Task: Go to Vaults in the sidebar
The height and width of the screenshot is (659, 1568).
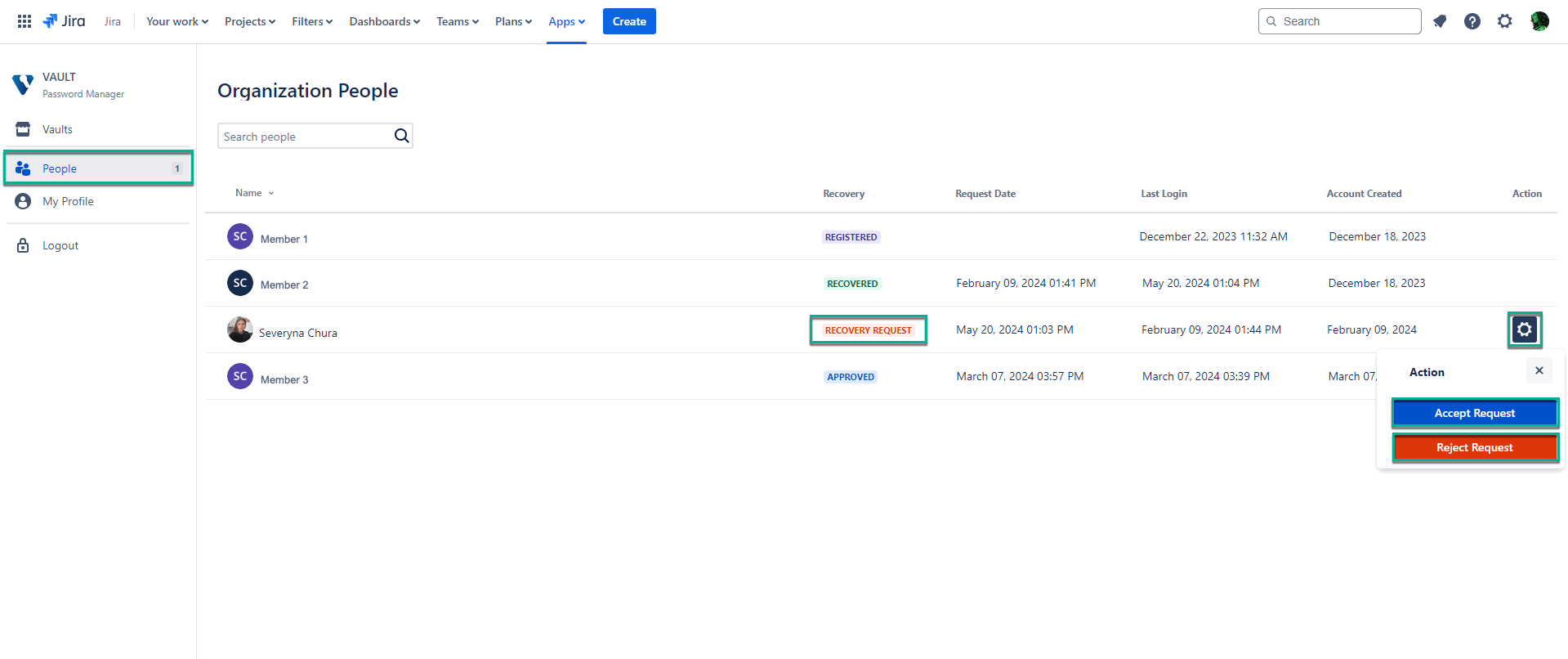Action: [57, 129]
